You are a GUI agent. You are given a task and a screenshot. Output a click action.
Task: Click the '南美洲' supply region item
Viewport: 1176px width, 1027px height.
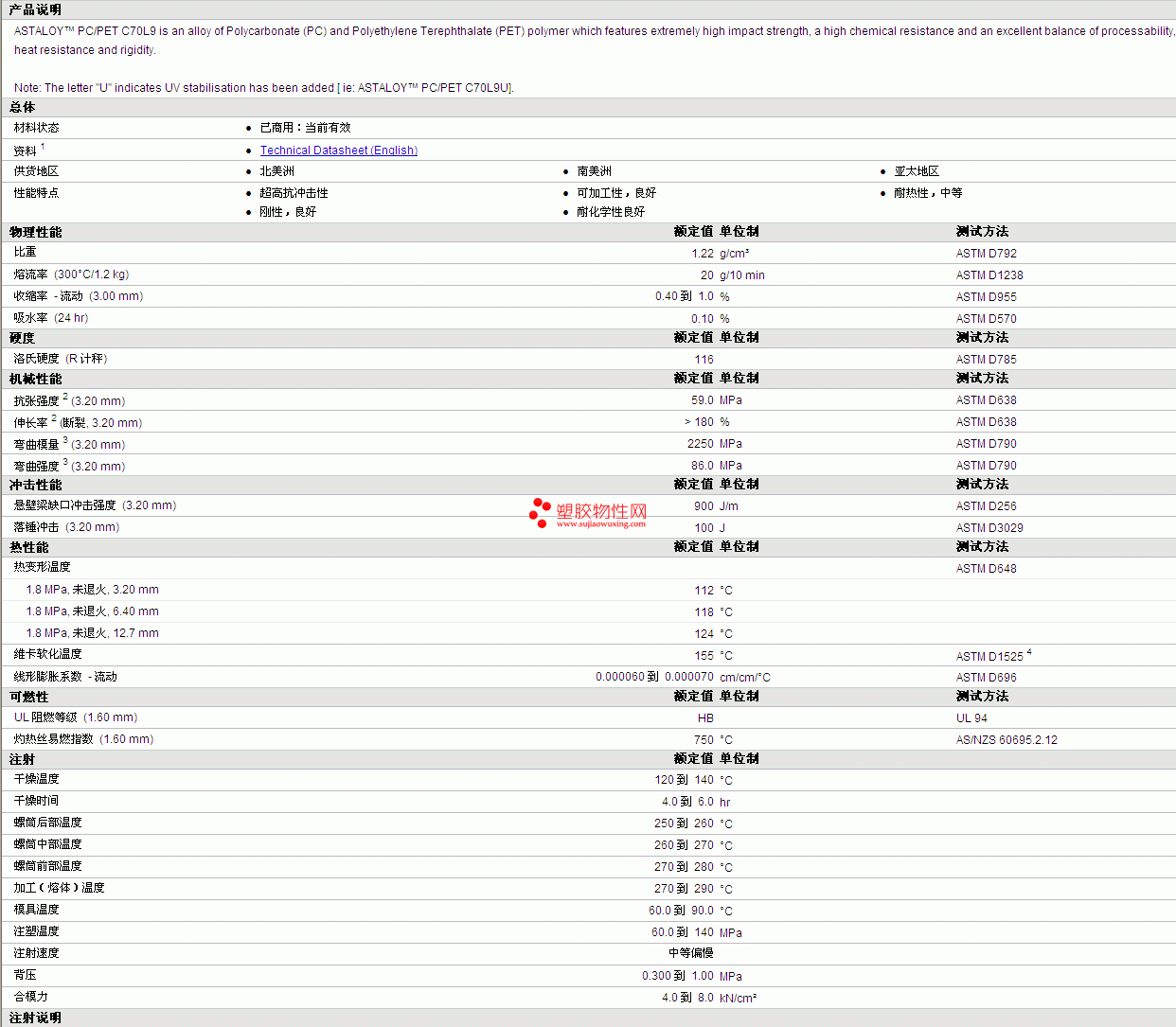coord(595,171)
